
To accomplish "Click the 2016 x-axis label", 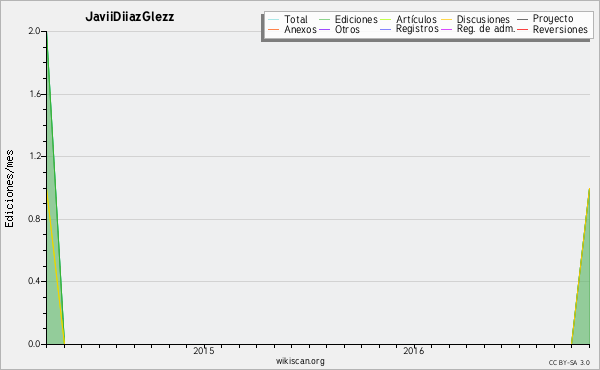I will click(x=414, y=351).
